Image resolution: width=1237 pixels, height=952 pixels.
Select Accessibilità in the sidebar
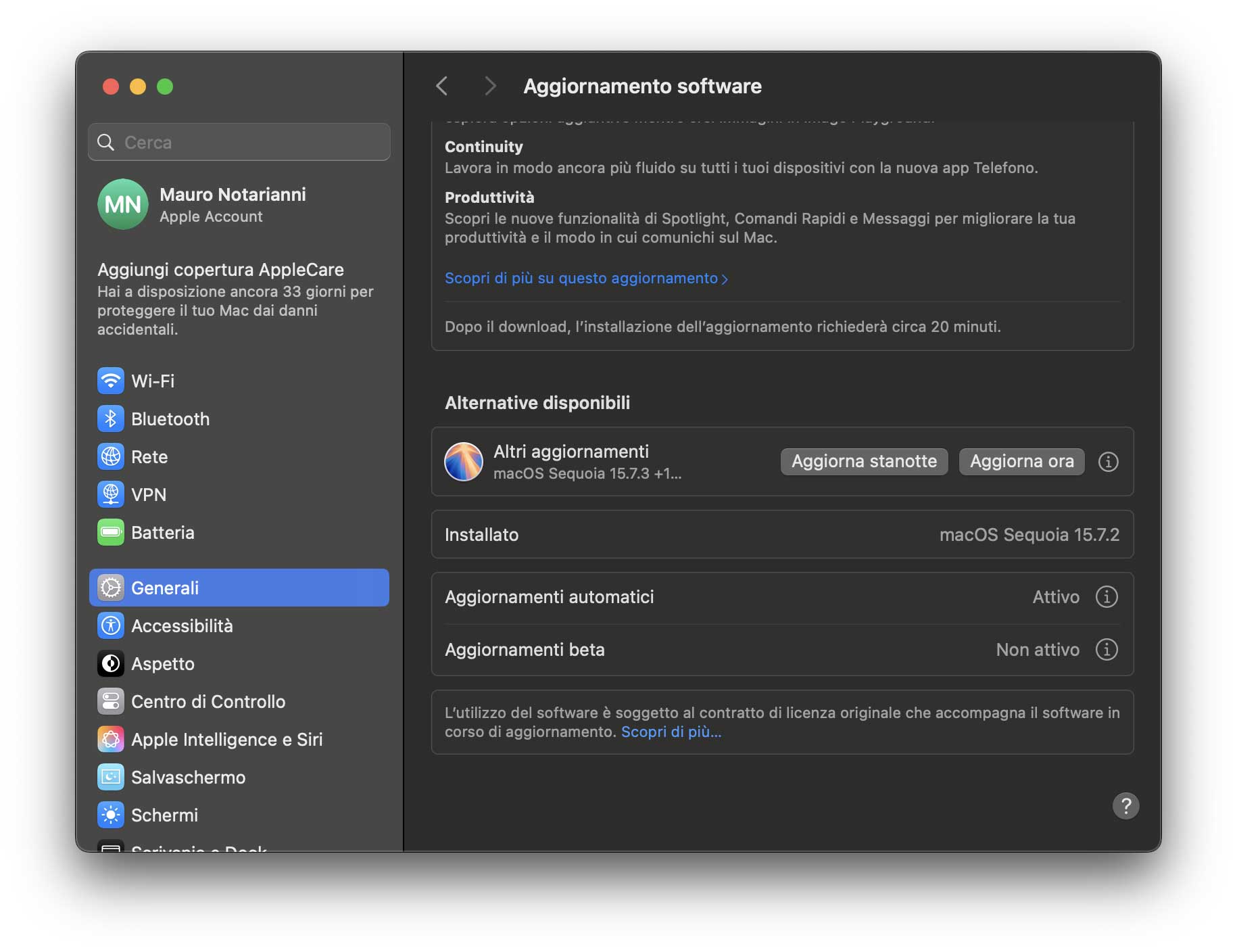(x=111, y=625)
